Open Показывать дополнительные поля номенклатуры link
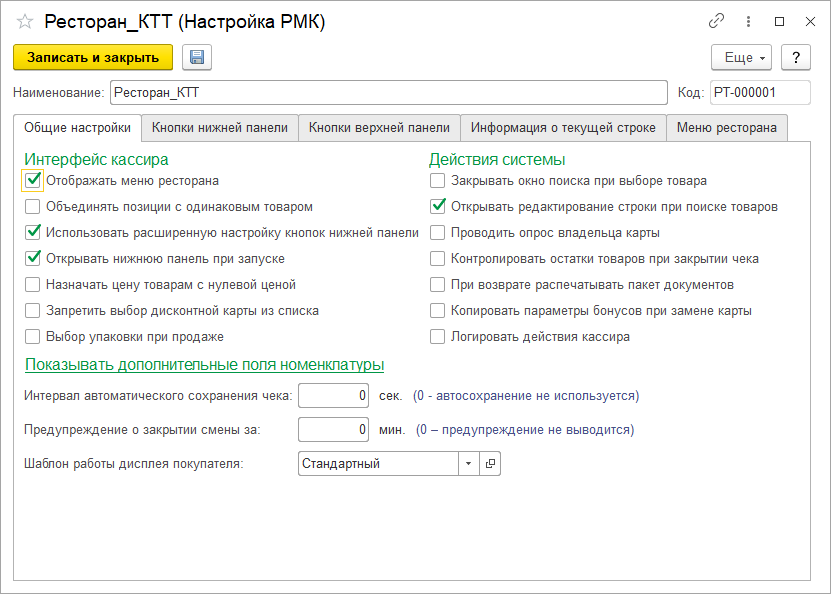 pos(205,365)
